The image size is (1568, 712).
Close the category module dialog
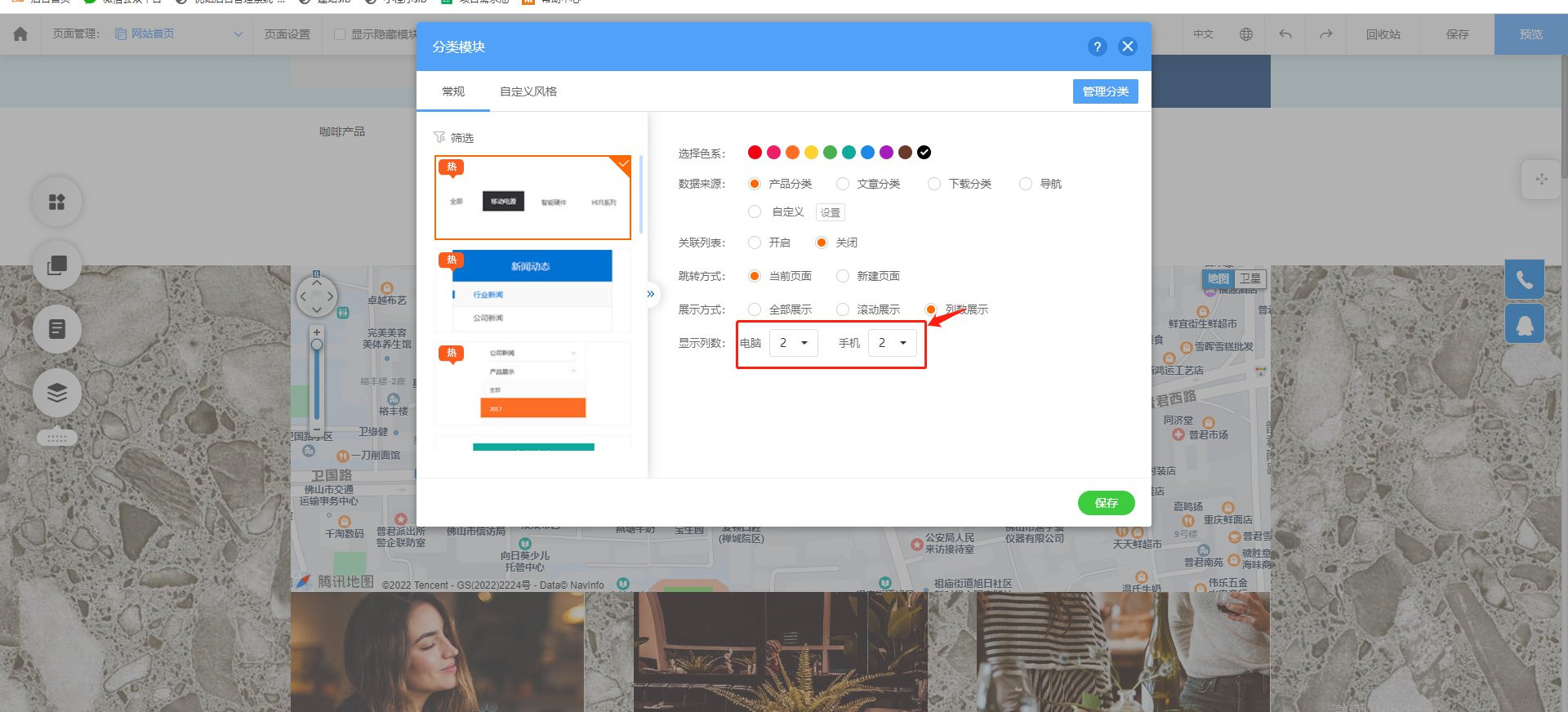pos(1128,47)
